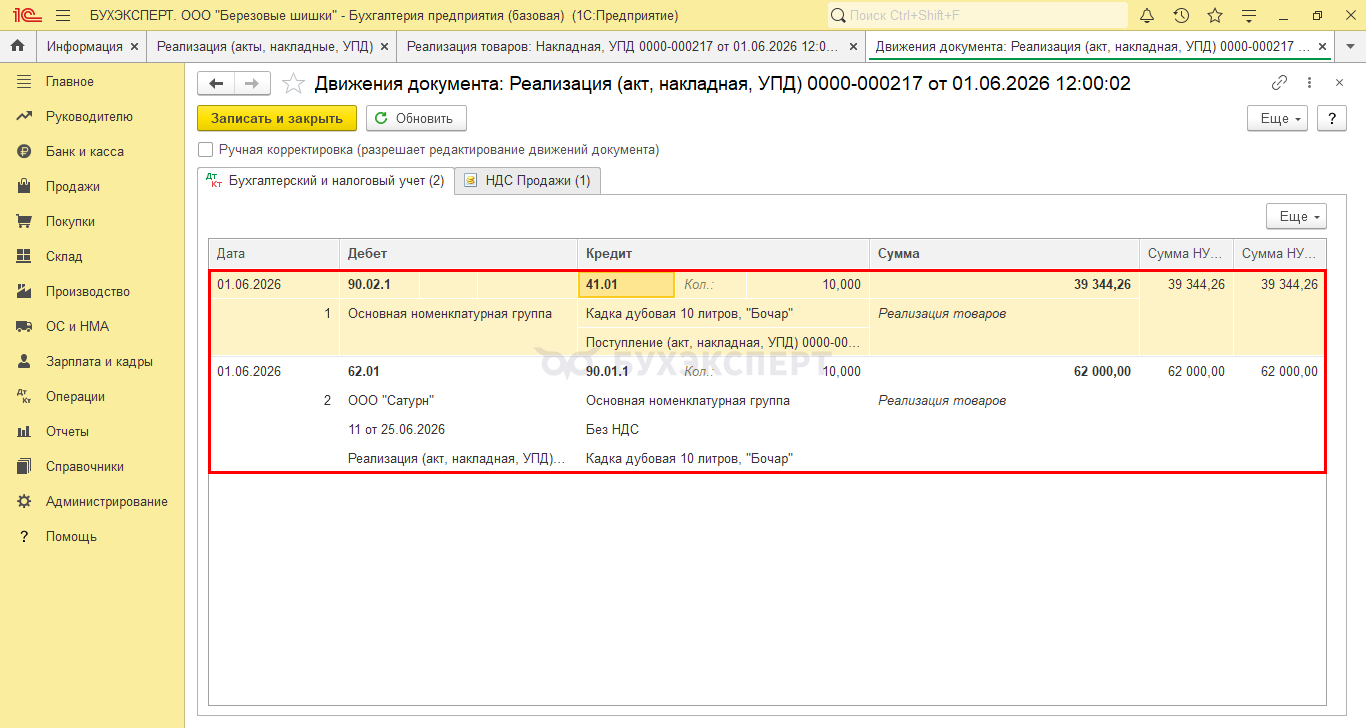Image resolution: width=1366 pixels, height=728 pixels.
Task: Close the Реализация (акты, накладные, УПД) tab
Action: point(385,47)
